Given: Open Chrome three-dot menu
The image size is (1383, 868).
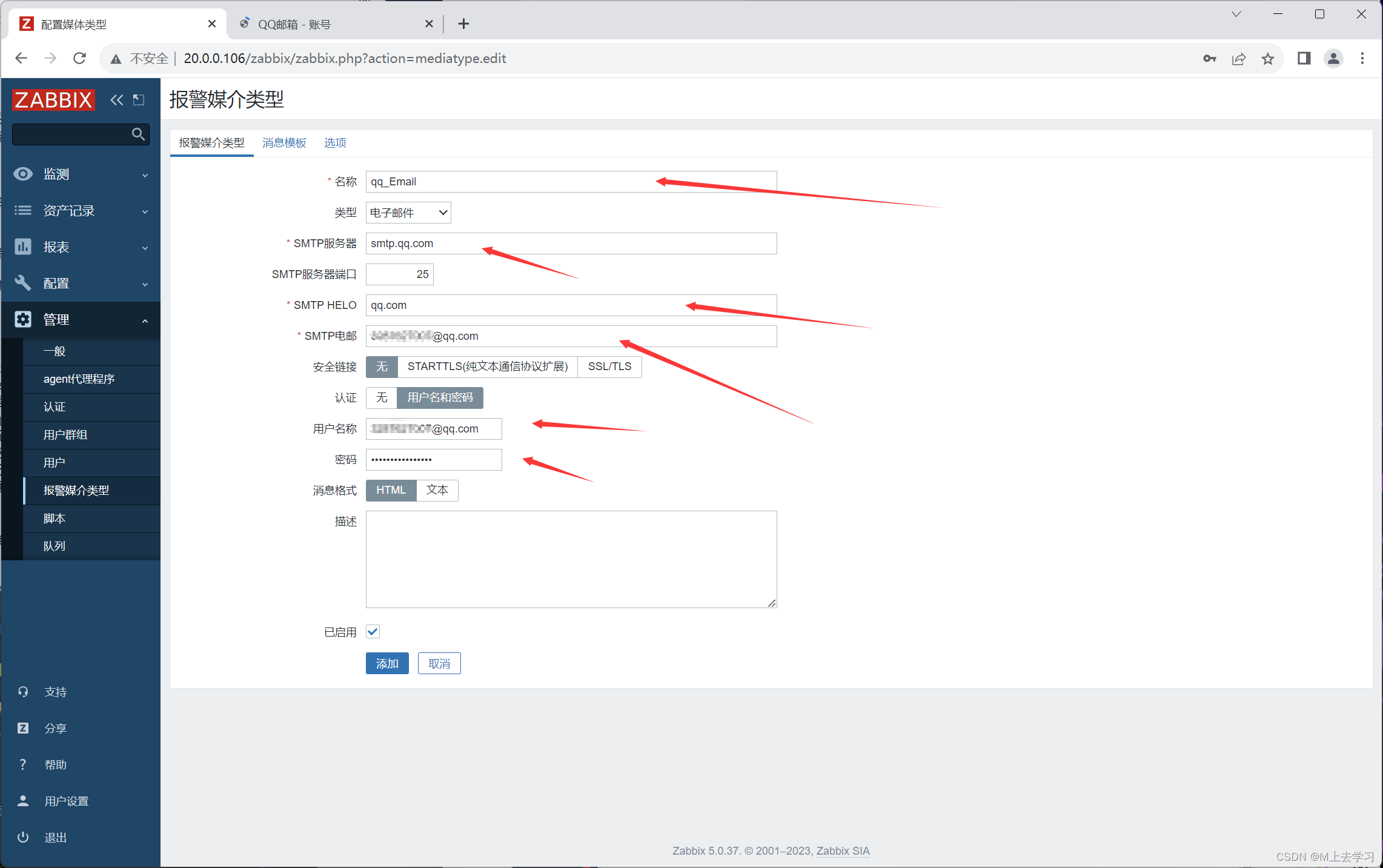Looking at the screenshot, I should point(1362,59).
